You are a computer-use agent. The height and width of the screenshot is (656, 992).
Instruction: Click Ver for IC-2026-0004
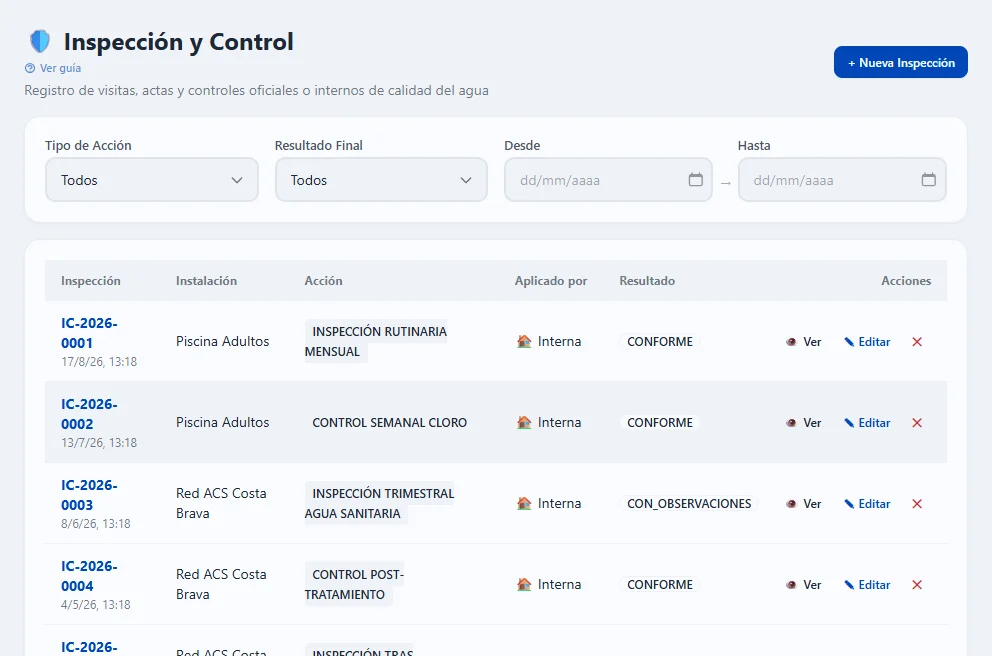coord(803,585)
